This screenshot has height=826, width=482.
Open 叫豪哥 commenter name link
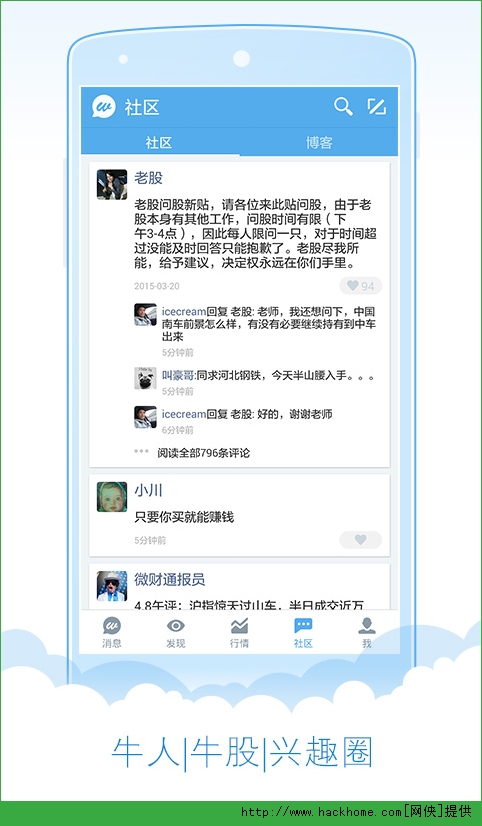tap(178, 376)
